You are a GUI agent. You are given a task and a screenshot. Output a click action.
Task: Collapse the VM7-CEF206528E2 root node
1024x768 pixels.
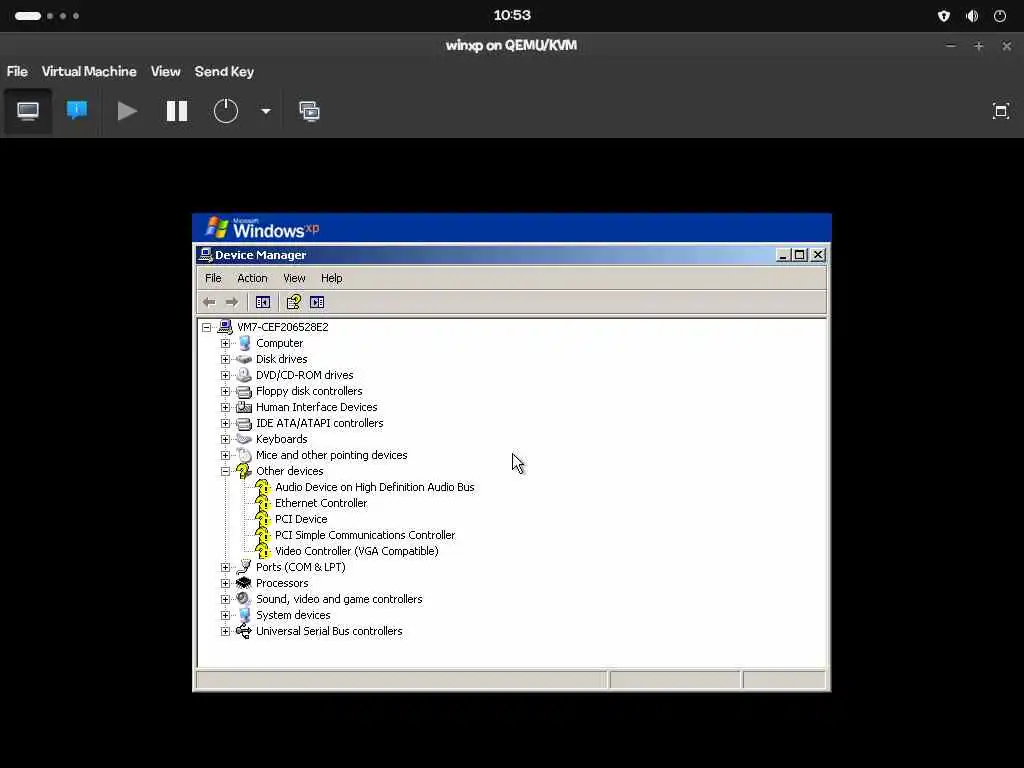click(206, 327)
